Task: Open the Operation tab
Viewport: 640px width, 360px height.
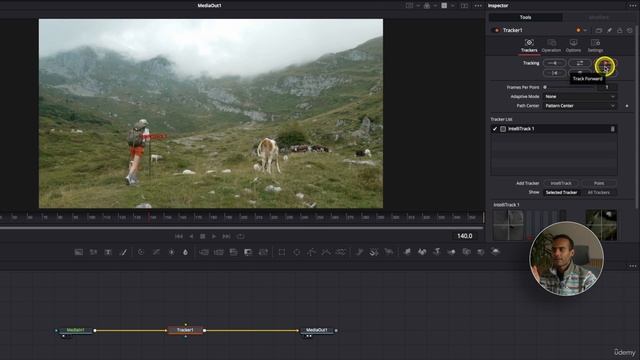Action: [x=551, y=46]
